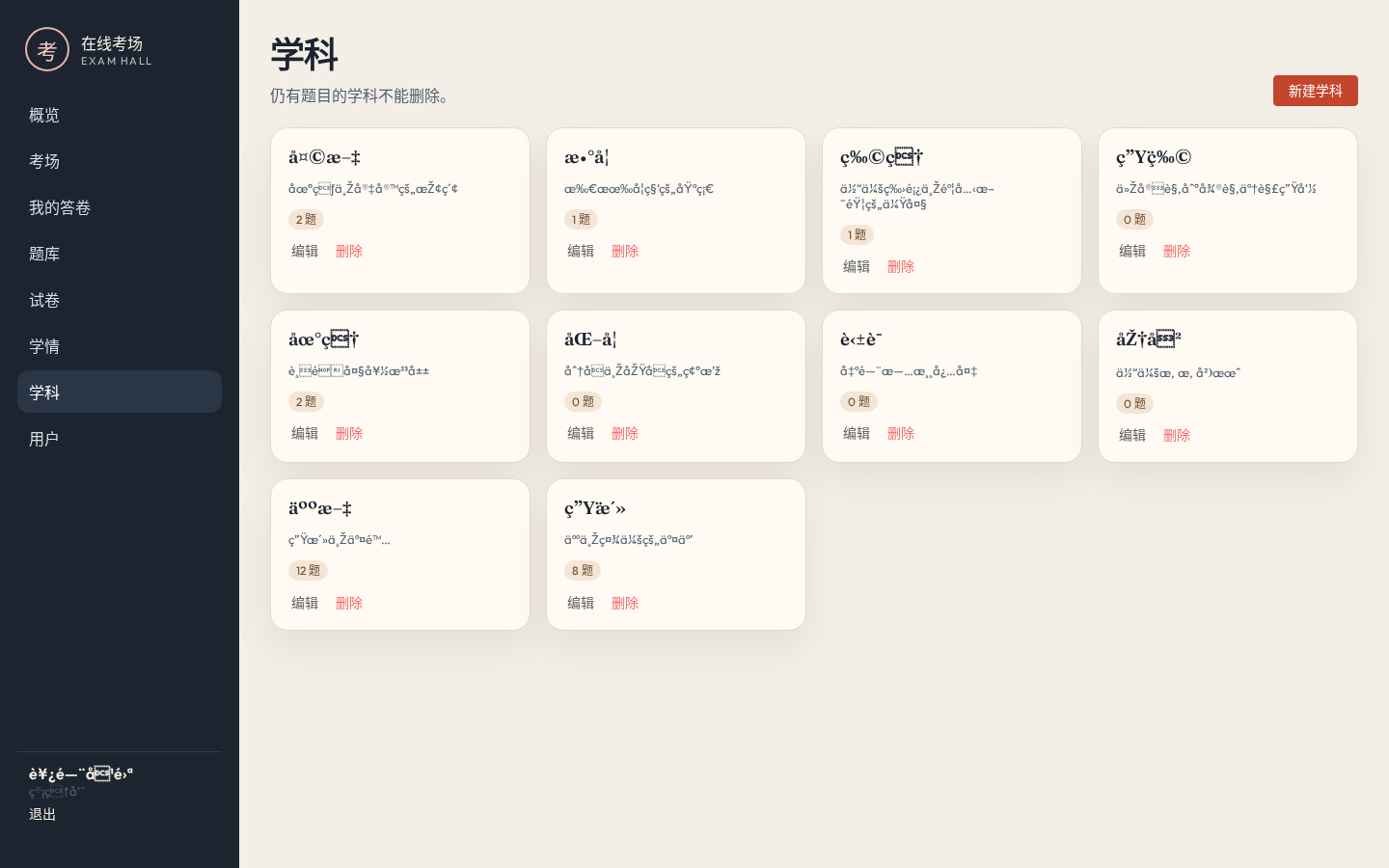The image size is (1389, 868).
Task: Edit the subject card with 12 题
Action: pyautogui.click(x=305, y=603)
